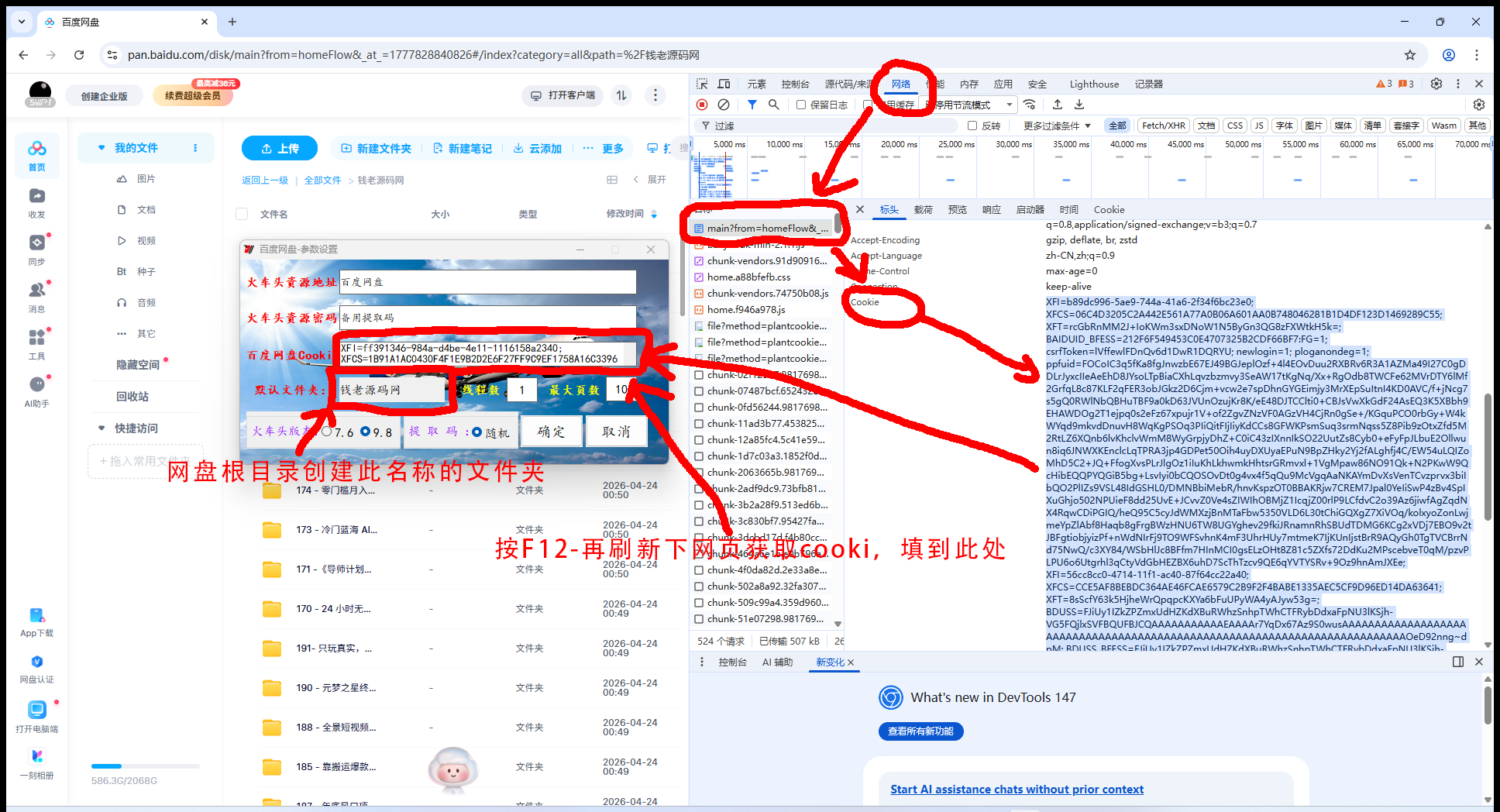
Task: Toggle 反转 invert filter checkbox
Action: point(972,126)
